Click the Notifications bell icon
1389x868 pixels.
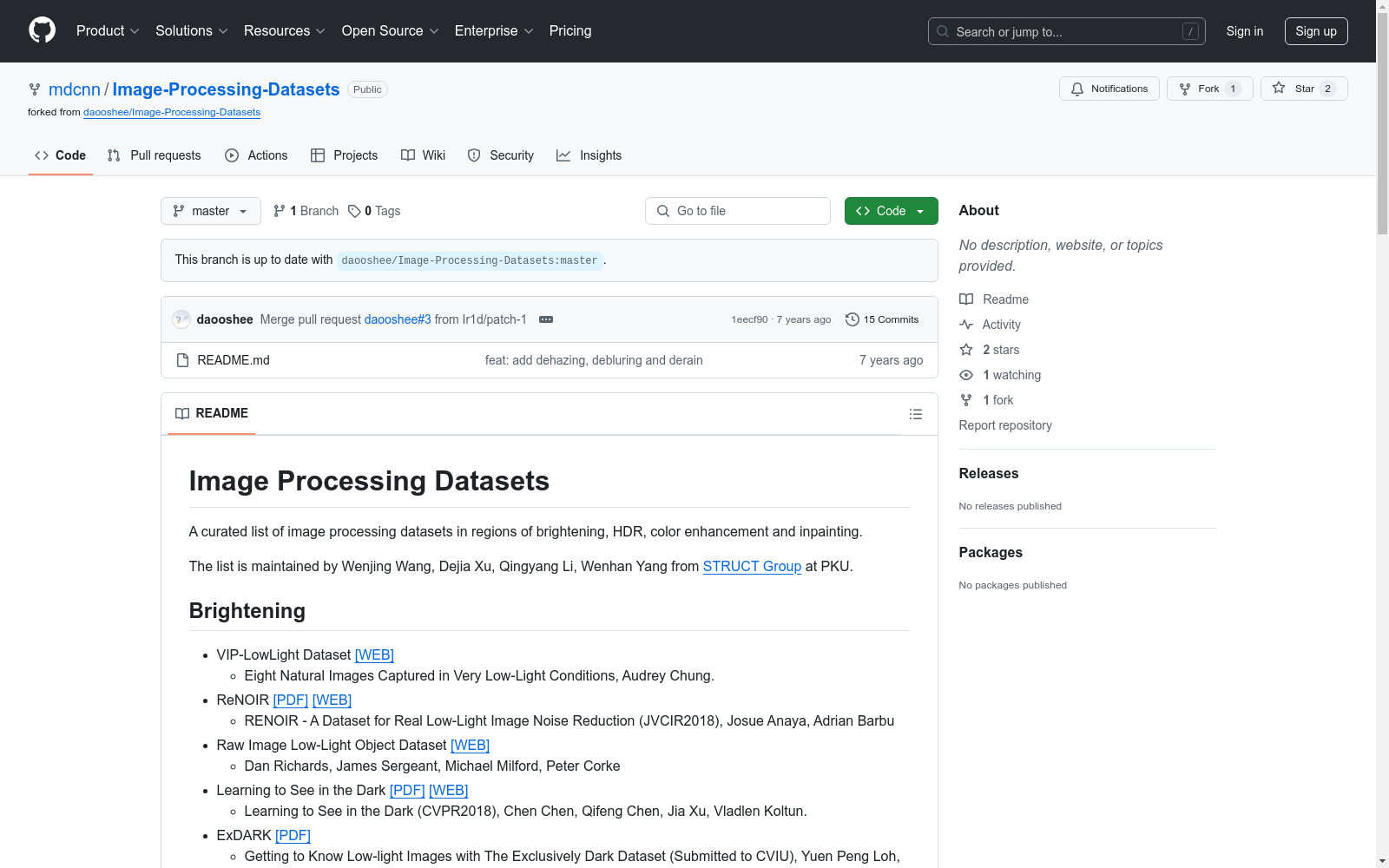1077,89
